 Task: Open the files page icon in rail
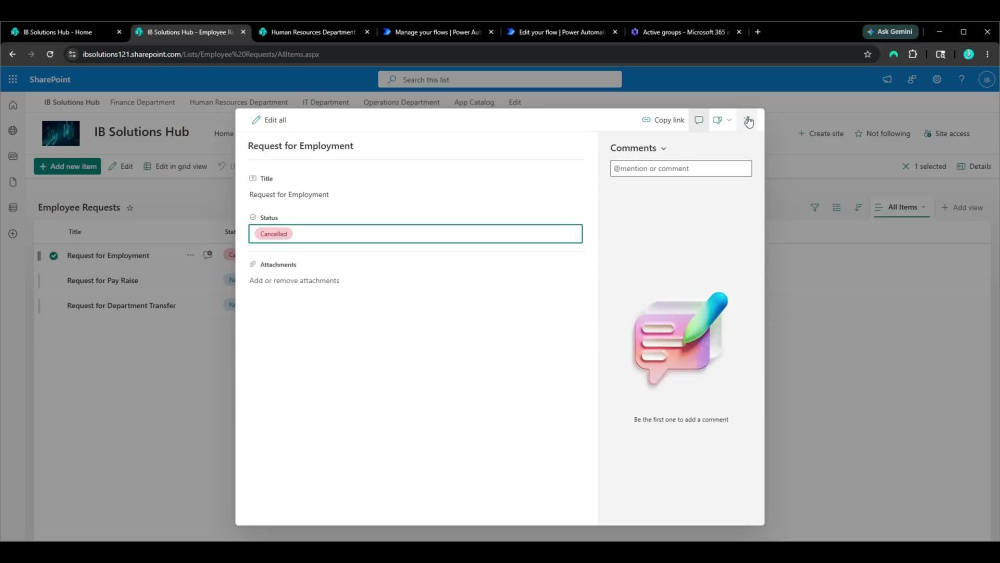click(13, 182)
